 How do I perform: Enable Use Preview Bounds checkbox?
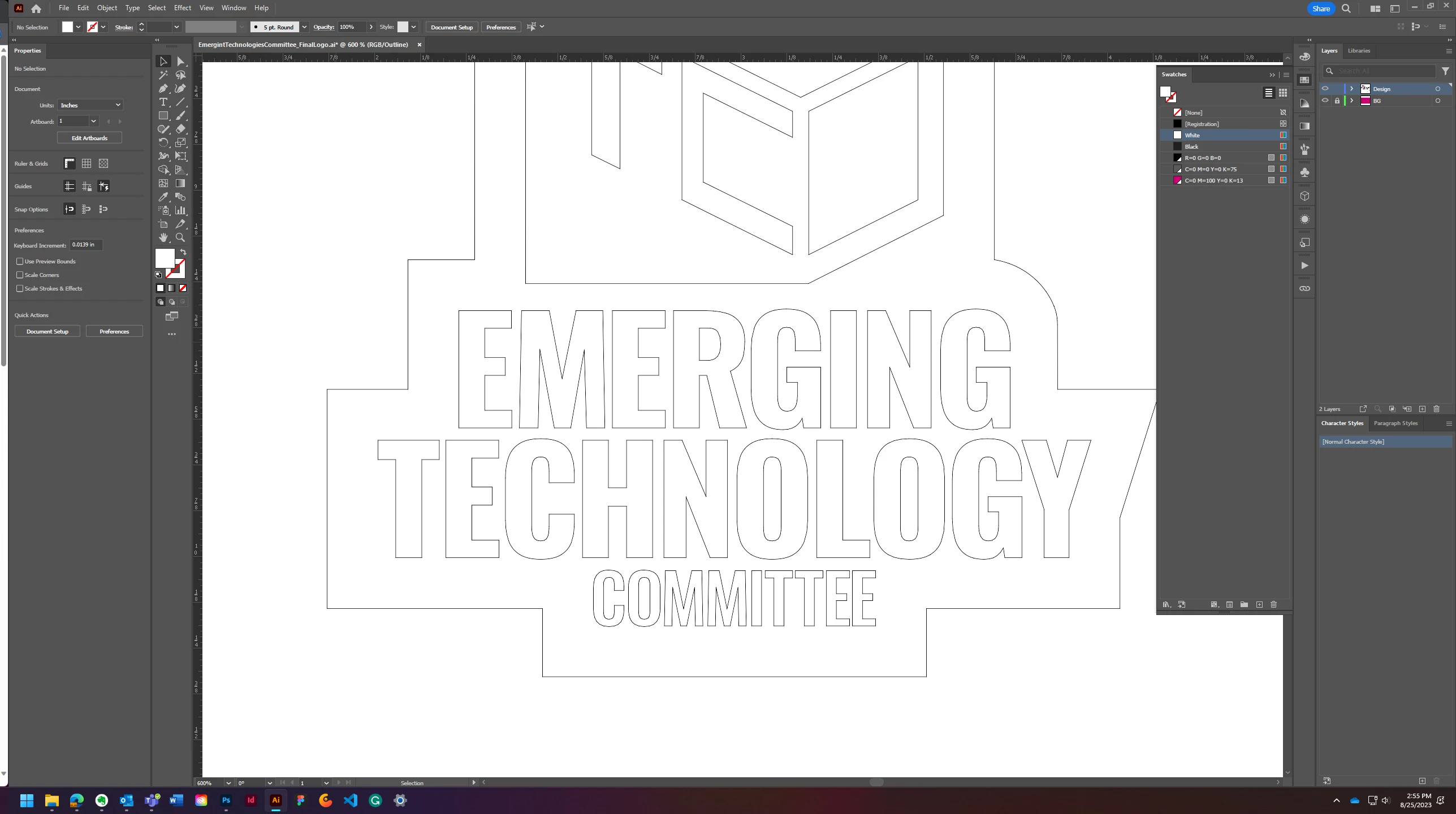point(20,261)
